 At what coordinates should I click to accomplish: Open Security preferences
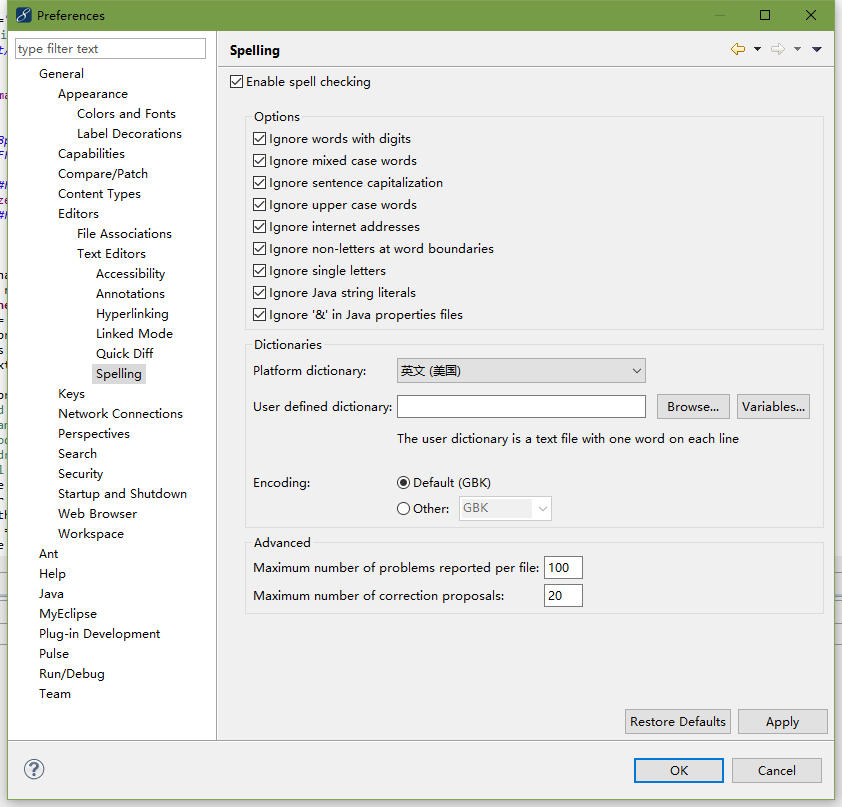tap(81, 474)
